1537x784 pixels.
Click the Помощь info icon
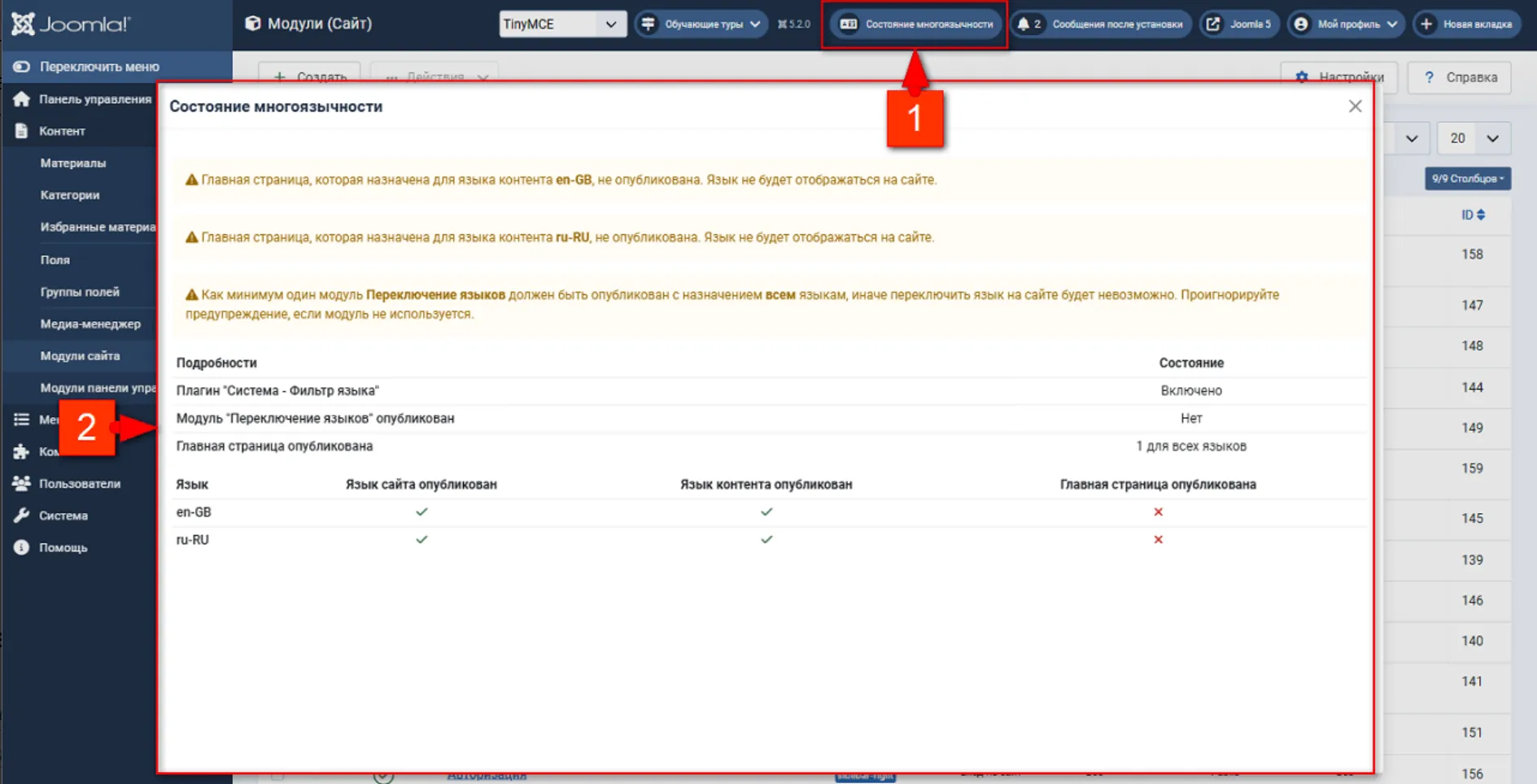point(21,547)
